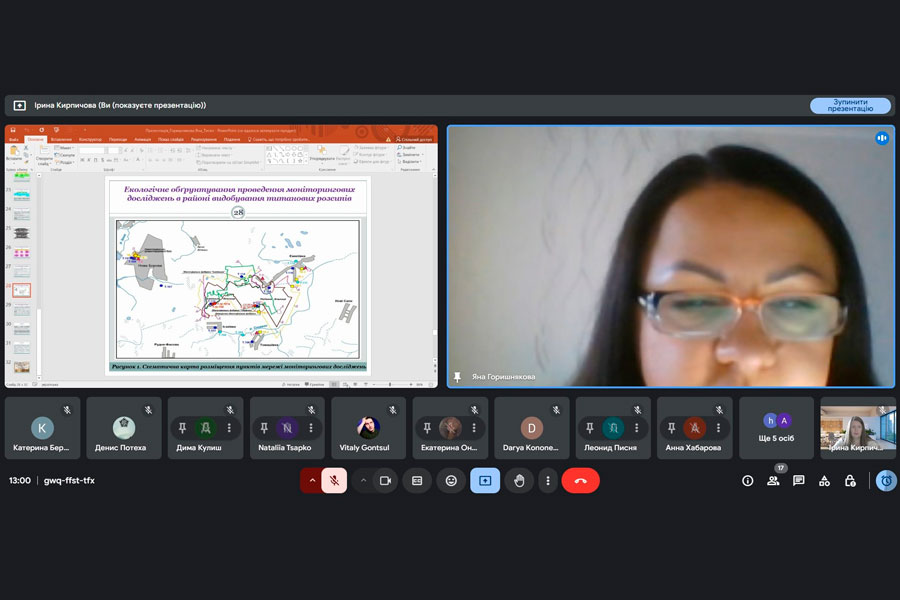Toggle closed captions

[x=417, y=481]
